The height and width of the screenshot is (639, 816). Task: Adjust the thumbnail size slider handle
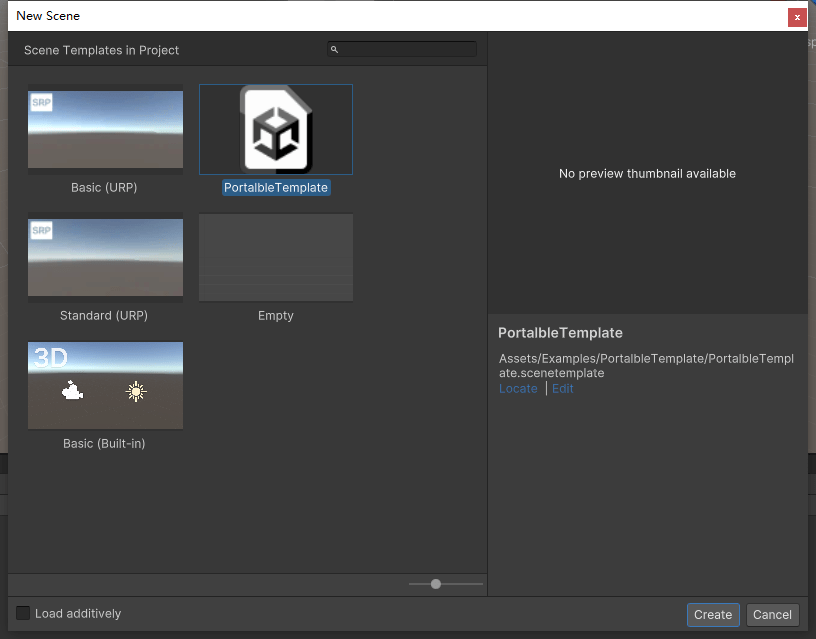436,584
